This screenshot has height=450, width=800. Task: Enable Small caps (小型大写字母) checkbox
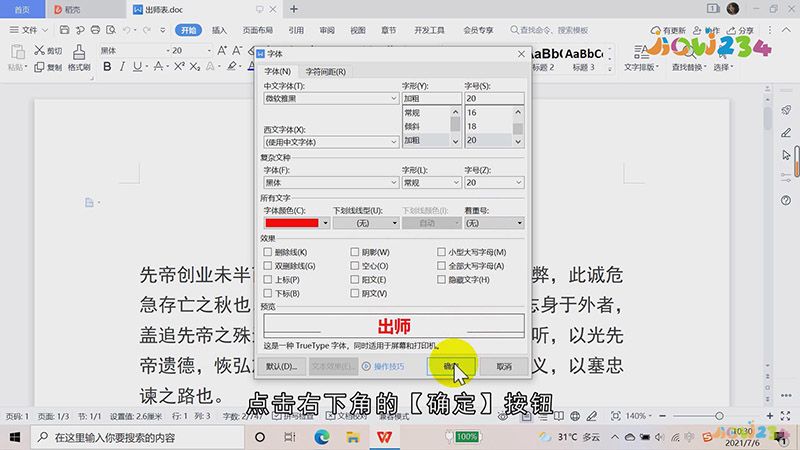(441, 252)
